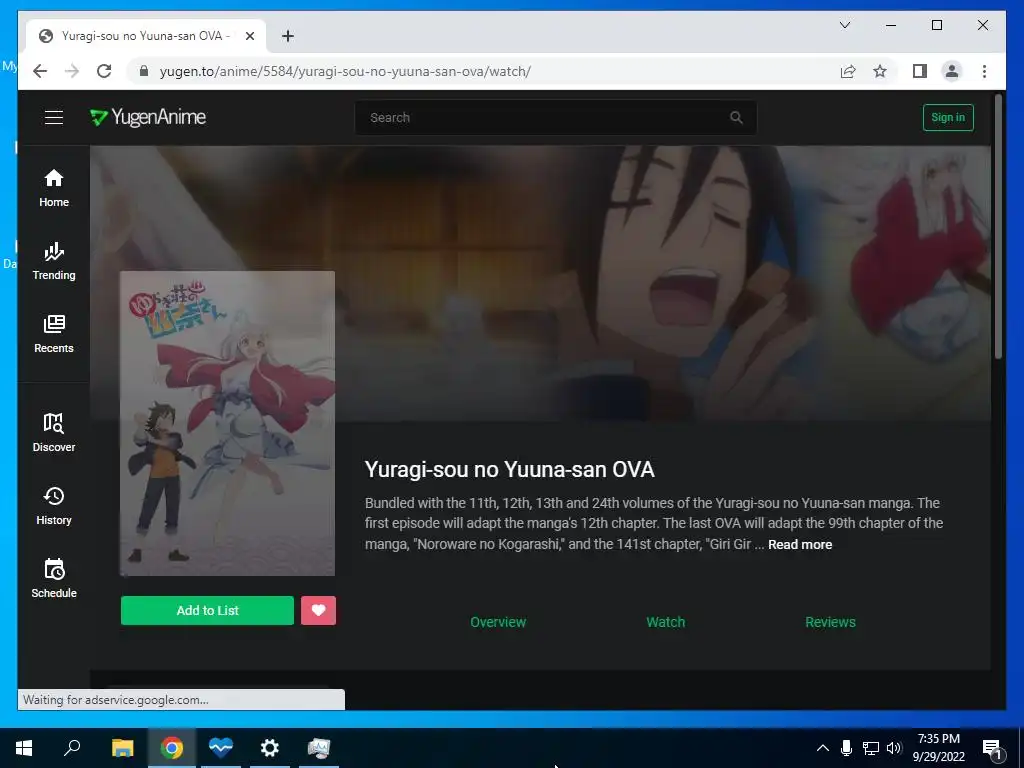Click the Sign in button
This screenshot has width=1024, height=768.
click(948, 118)
